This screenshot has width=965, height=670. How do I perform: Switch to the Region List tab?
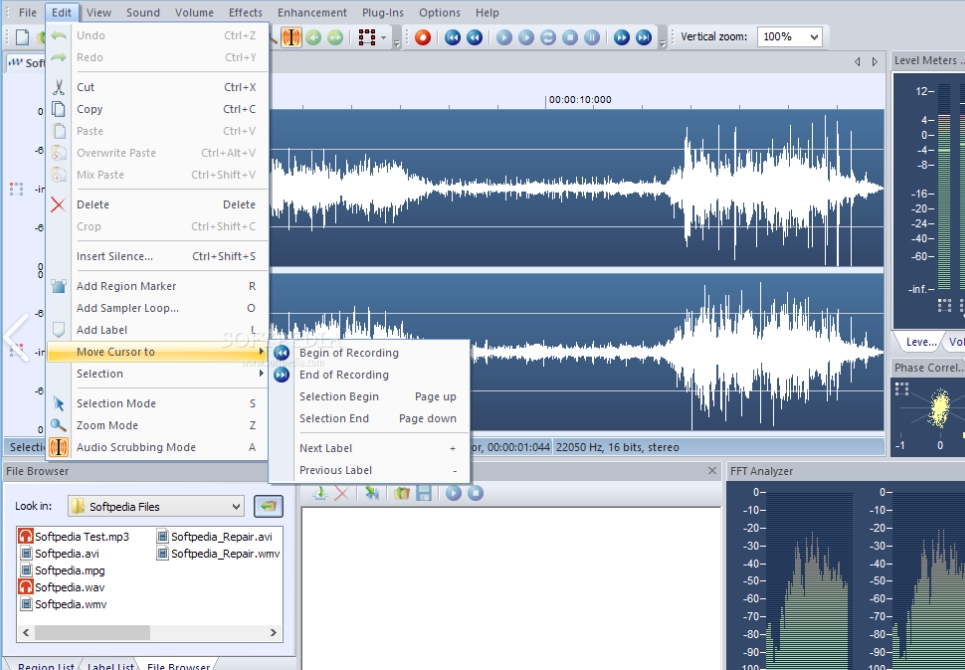pyautogui.click(x=46, y=665)
